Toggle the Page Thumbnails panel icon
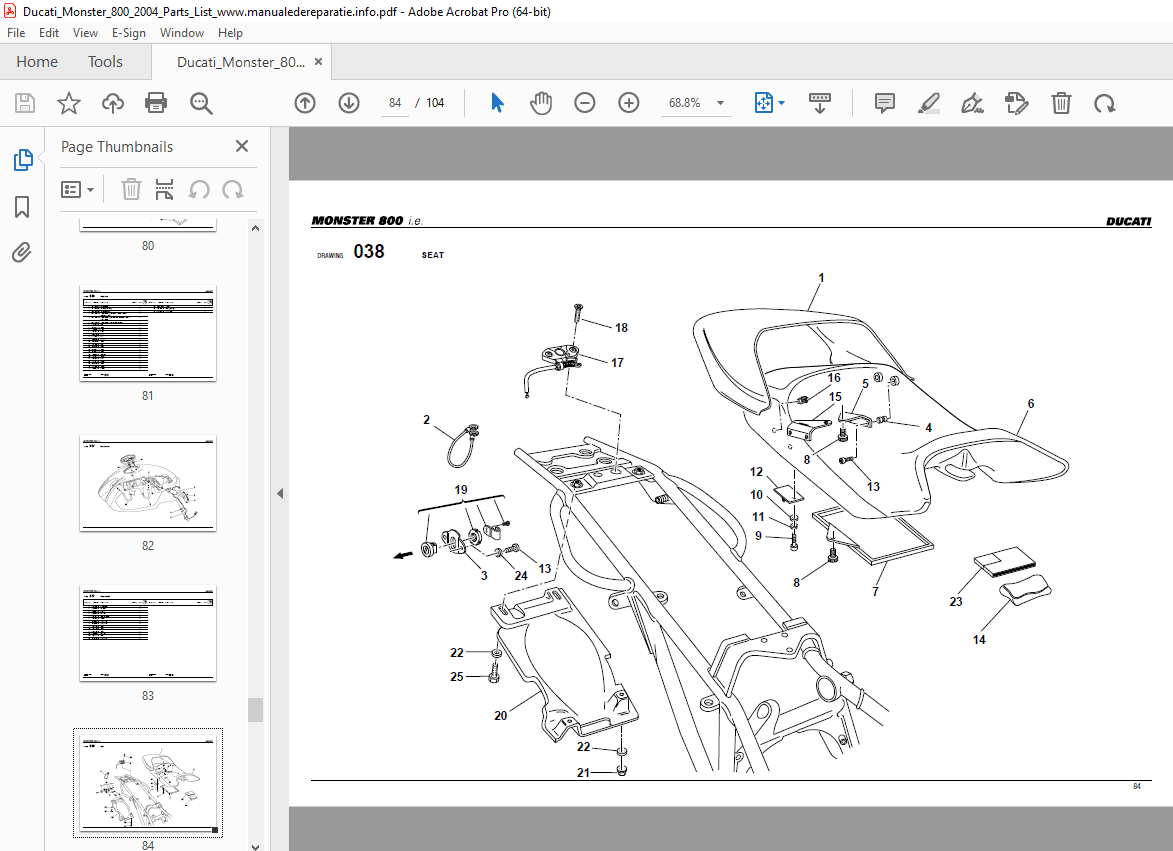Viewport: 1173px width, 851px height. pyautogui.click(x=22, y=160)
